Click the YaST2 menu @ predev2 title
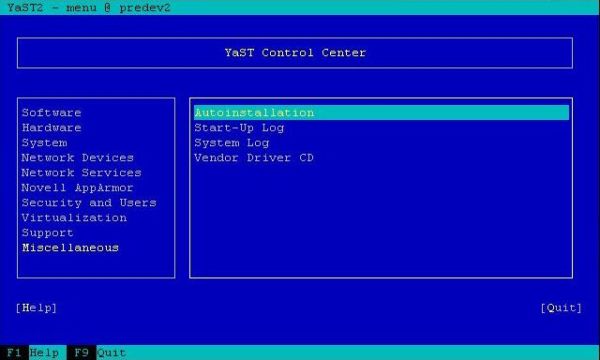 pos(89,8)
